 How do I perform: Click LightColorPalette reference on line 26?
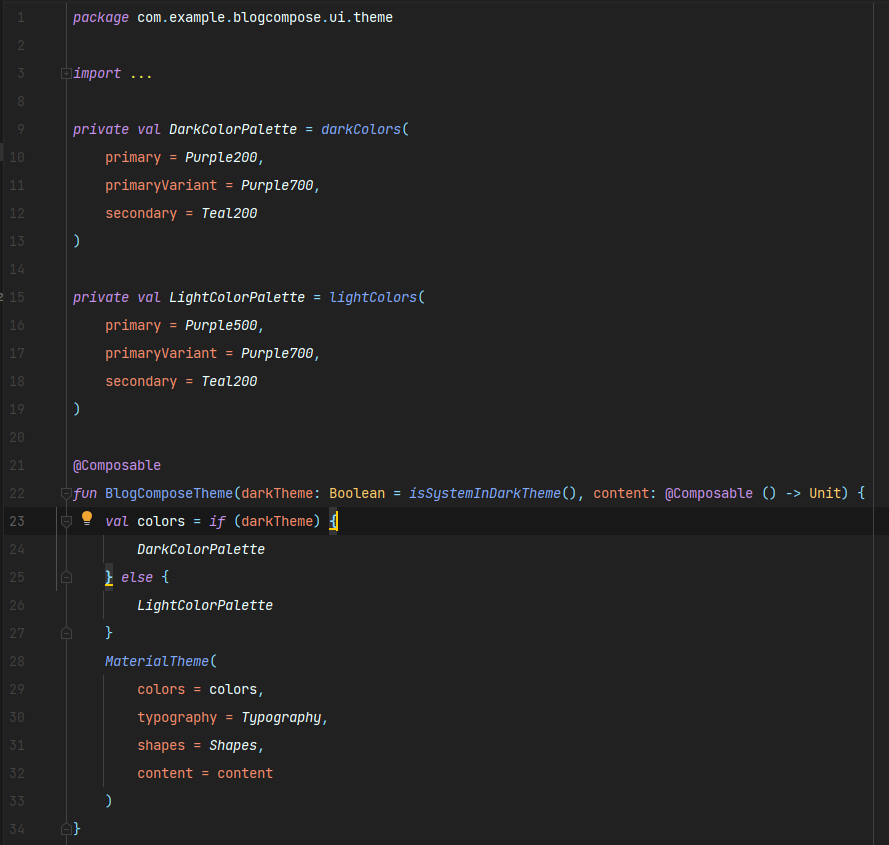click(x=205, y=605)
